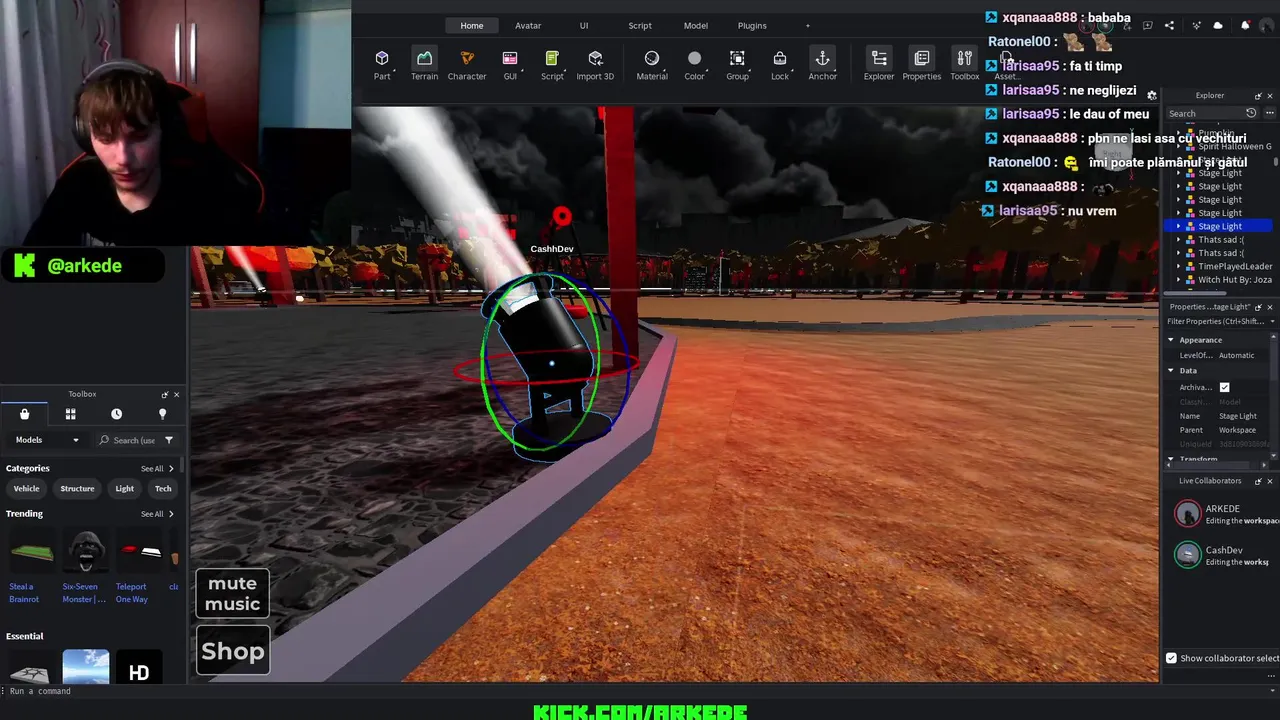This screenshot has width=1280, height=720.
Task: Open the Color tool in the ribbon
Action: pyautogui.click(x=694, y=64)
